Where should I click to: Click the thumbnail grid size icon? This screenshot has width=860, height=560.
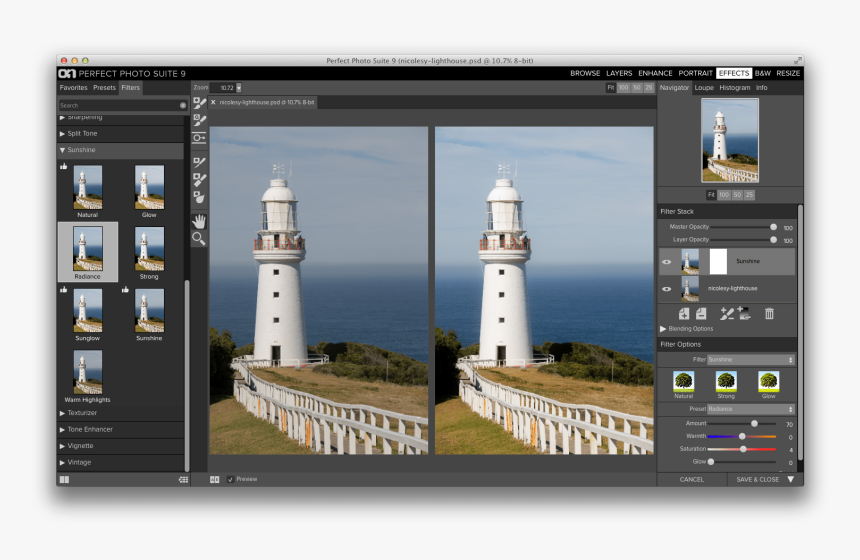183,479
